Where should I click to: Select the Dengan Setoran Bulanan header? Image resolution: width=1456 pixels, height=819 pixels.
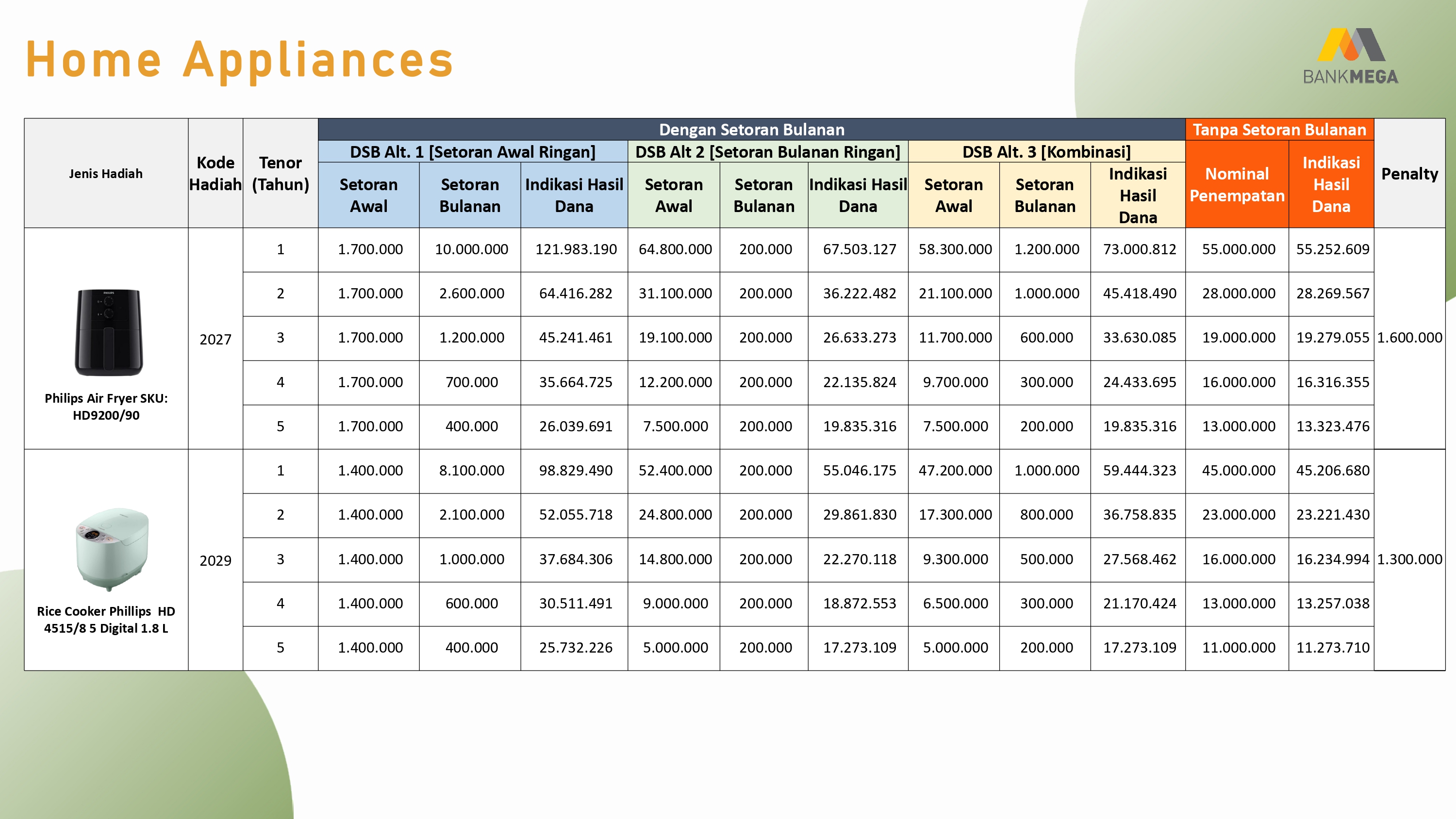point(751,130)
